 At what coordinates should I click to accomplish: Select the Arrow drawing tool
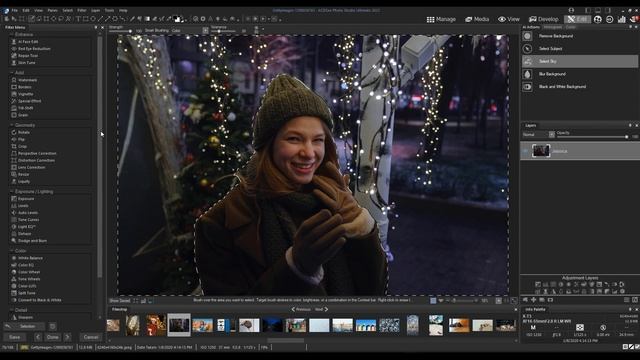108,19
